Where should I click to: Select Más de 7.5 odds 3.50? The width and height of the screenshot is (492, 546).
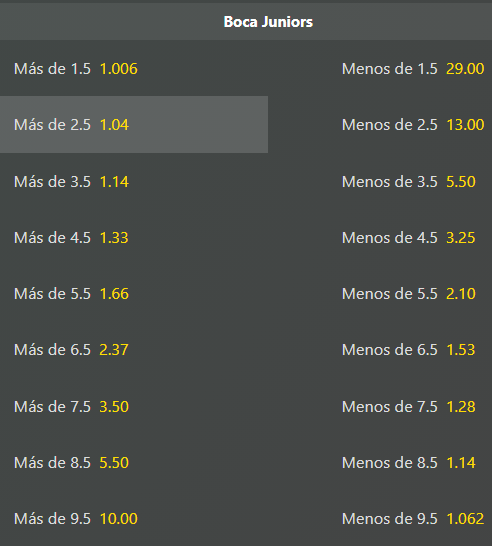click(134, 406)
